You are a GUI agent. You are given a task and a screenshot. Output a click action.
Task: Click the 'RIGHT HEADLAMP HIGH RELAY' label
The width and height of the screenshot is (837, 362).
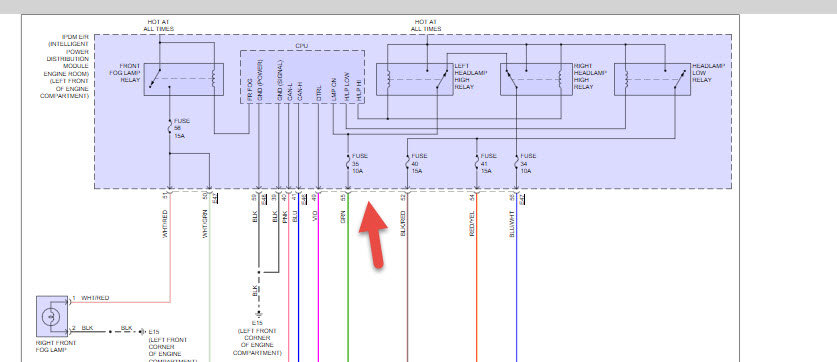[x=590, y=76]
